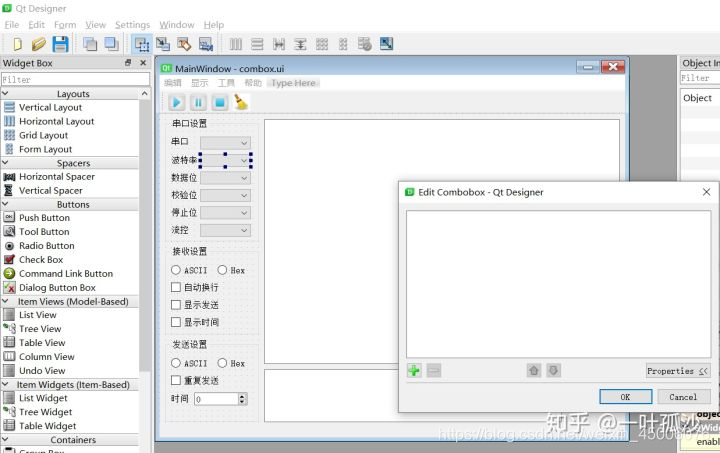The height and width of the screenshot is (453, 720).
Task: Collapse Item Widgets (Item-Based) category
Action: [x=6, y=384]
